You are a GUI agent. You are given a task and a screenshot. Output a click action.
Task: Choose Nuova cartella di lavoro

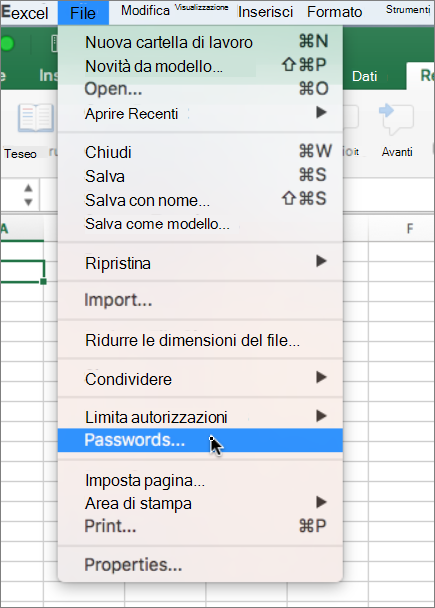(x=200, y=42)
